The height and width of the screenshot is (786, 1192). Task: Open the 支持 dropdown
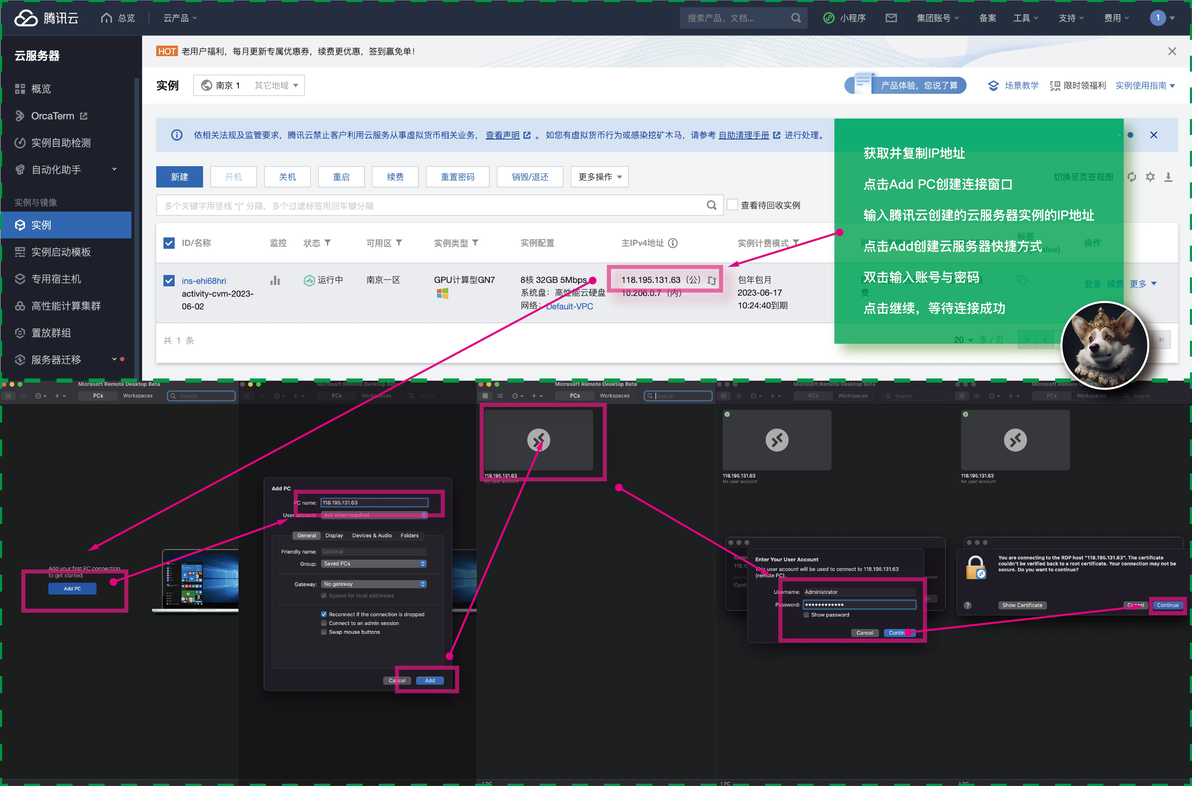(x=1071, y=17)
